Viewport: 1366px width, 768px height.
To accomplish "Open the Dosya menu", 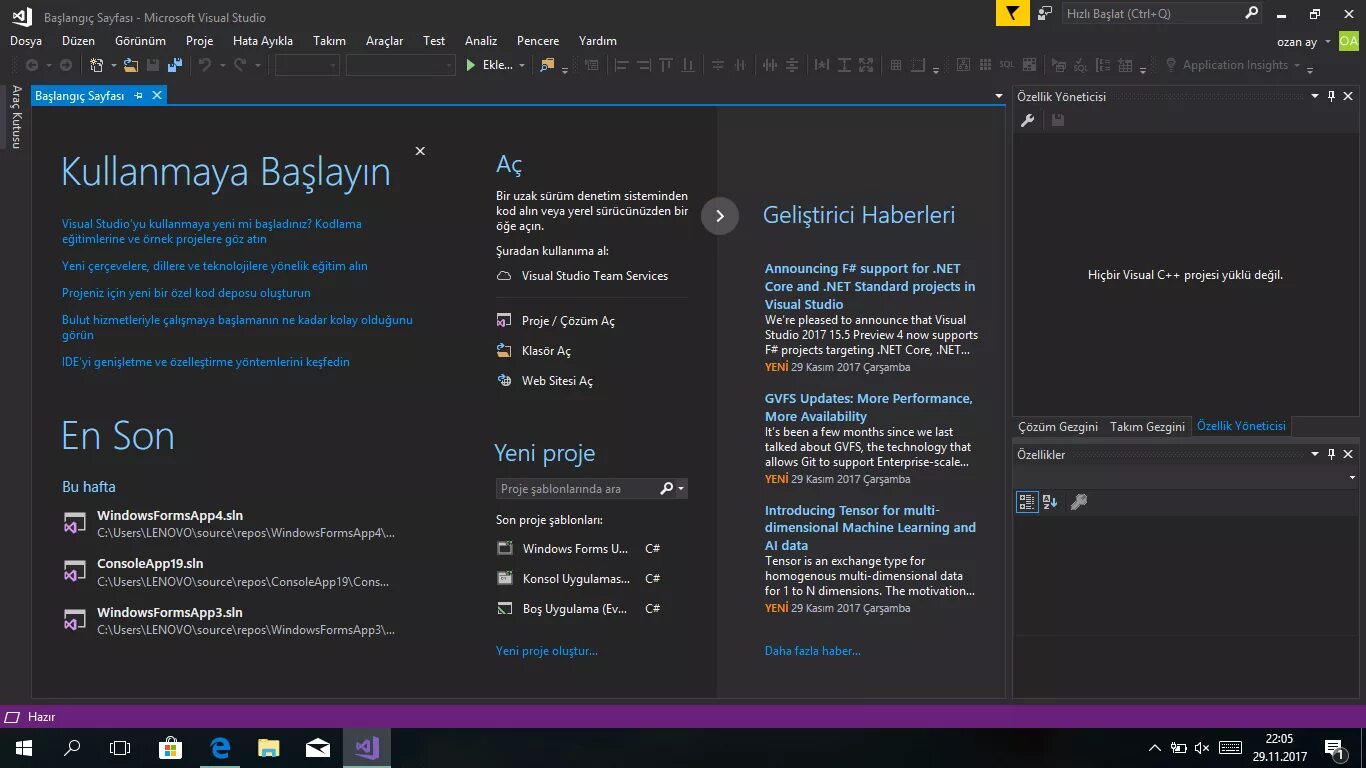I will pos(26,41).
